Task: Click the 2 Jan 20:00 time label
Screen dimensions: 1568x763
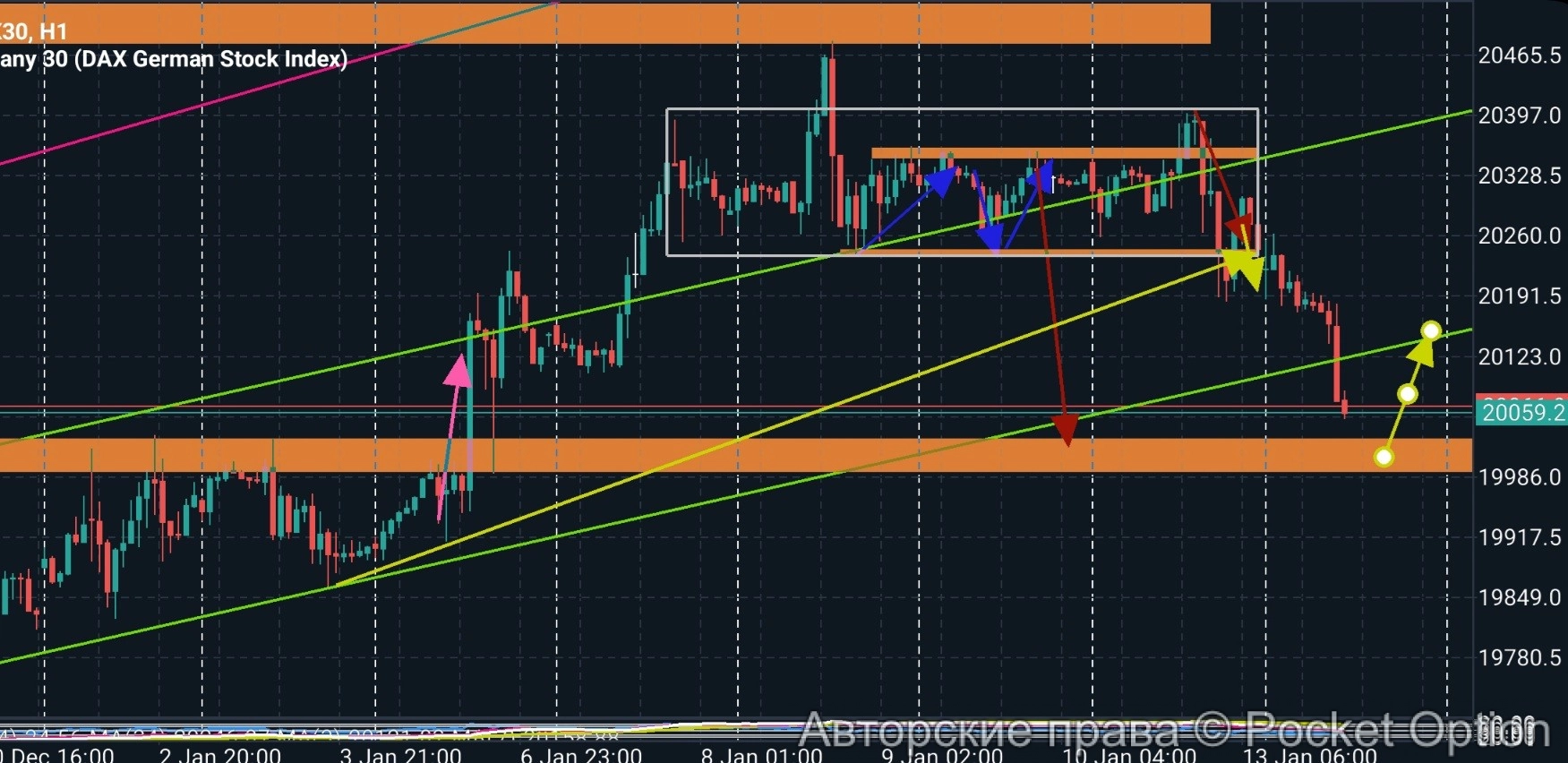Action: pos(220,755)
